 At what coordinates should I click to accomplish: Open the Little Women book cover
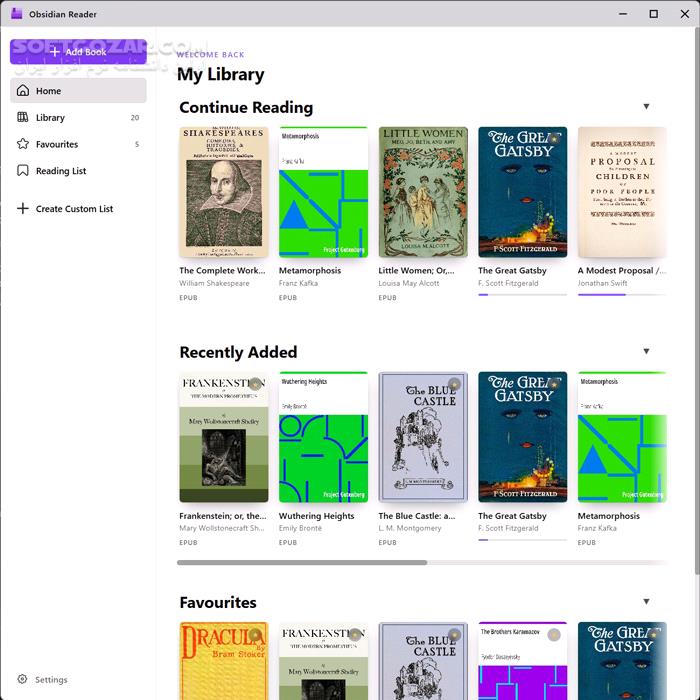coord(423,192)
